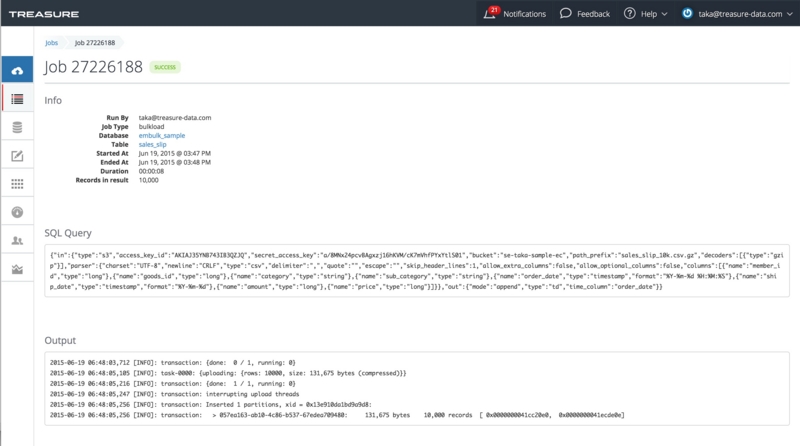Click the Treasure logo
The width and height of the screenshot is (800, 446).
coord(44,14)
